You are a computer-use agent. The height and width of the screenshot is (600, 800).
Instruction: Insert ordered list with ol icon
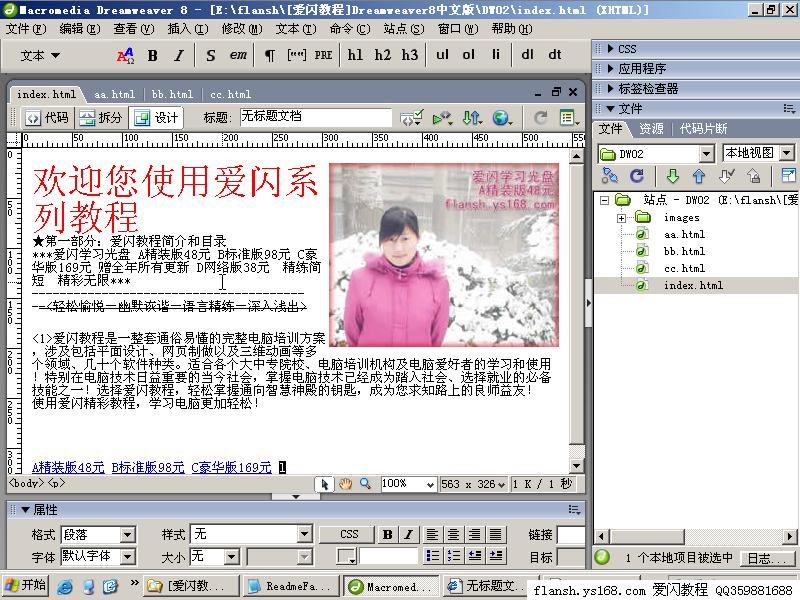click(468, 55)
